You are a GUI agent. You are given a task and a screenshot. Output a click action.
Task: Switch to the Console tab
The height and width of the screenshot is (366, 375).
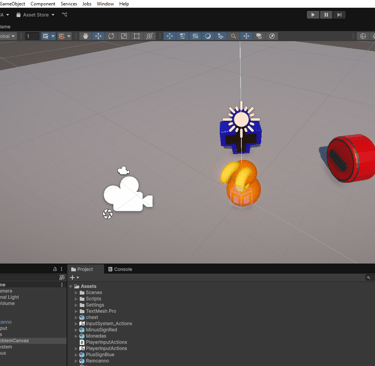pyautogui.click(x=120, y=269)
